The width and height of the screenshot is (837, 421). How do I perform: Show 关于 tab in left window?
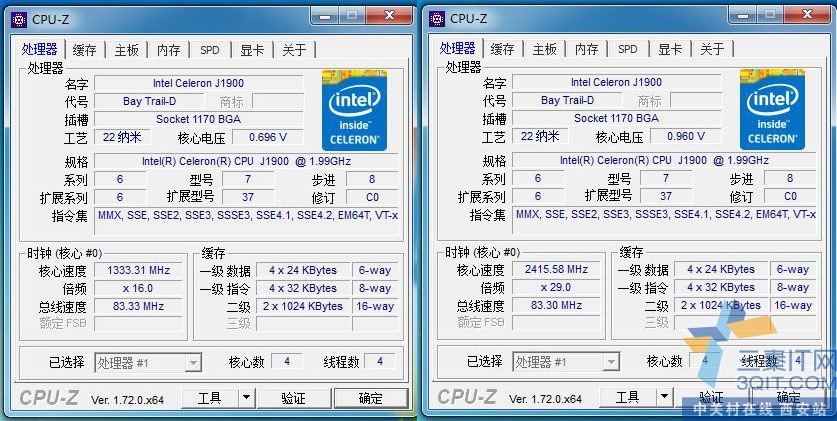[294, 50]
